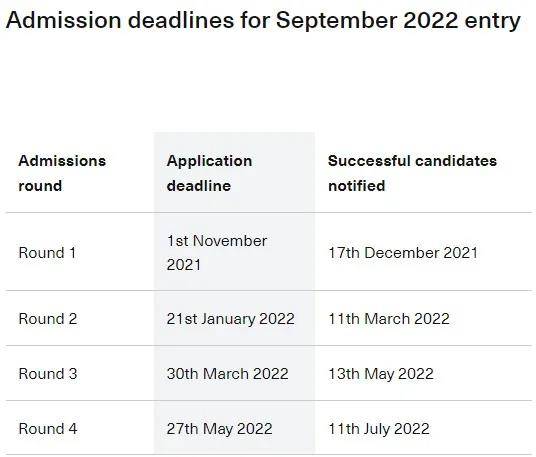Click the 1st November 2021 deadline cell
536x457 pixels.
(217, 253)
